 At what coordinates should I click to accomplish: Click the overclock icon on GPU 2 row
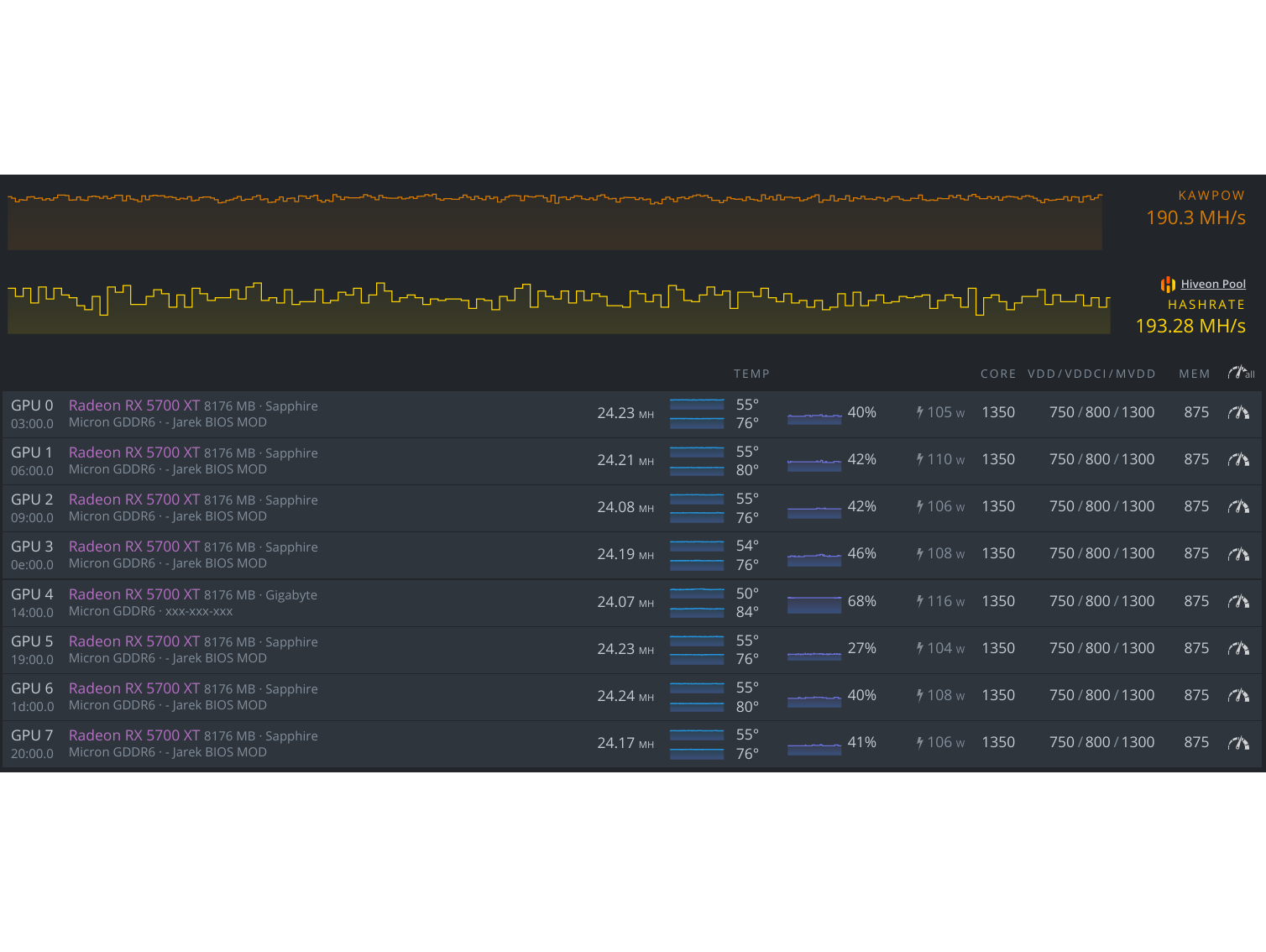tap(1238, 506)
